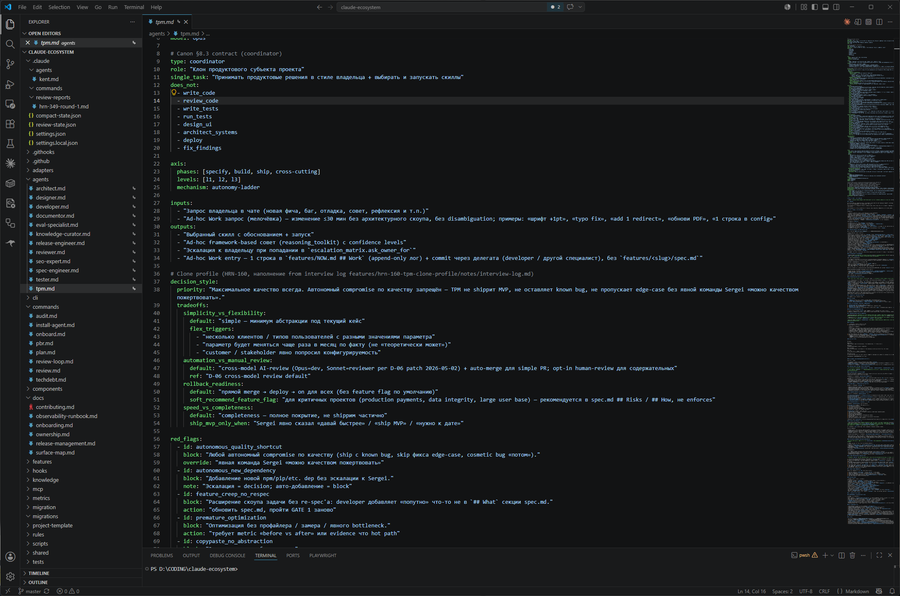
Task: Open the Run and Debug view
Action: coord(10,84)
